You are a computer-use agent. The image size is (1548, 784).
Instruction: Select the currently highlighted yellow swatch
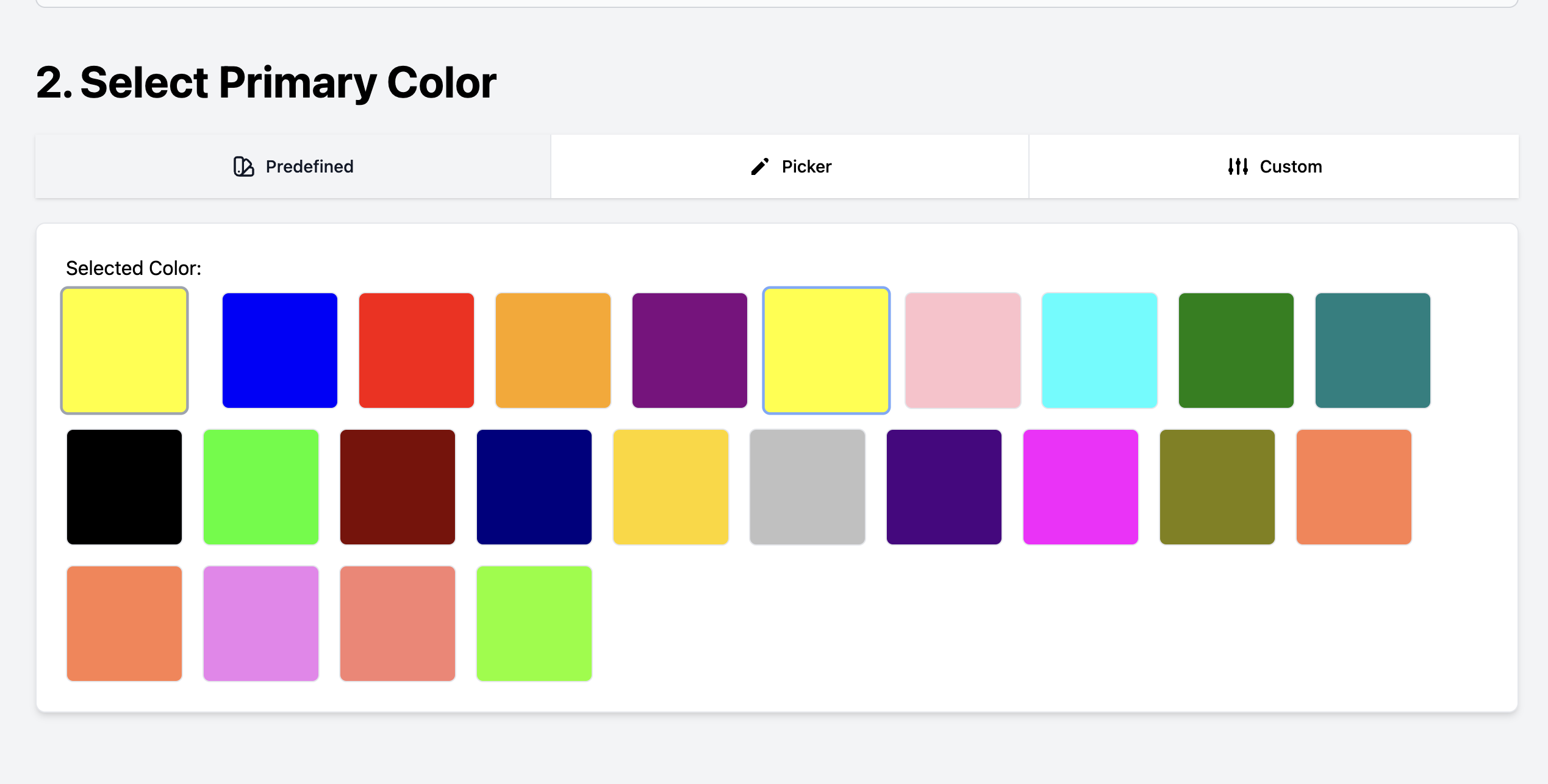click(826, 351)
